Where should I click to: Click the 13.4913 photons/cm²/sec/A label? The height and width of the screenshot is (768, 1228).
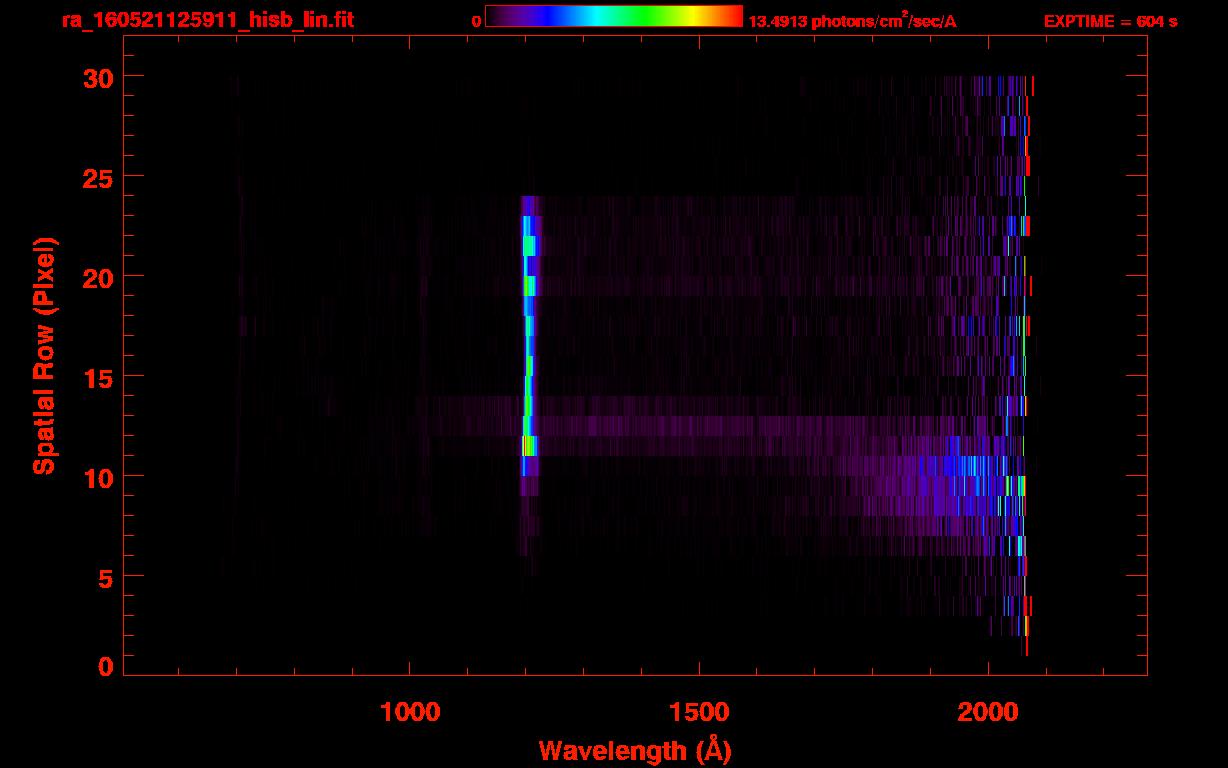(852, 20)
